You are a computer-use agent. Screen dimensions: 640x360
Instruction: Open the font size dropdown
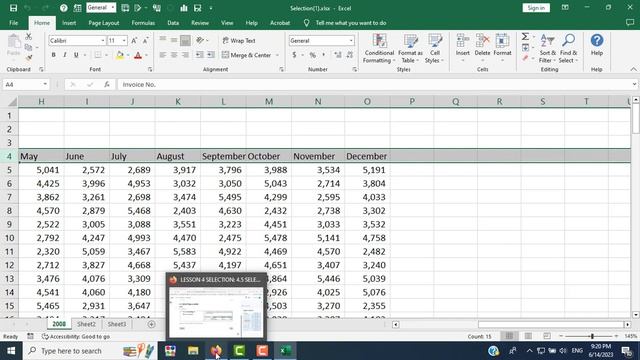coord(124,41)
